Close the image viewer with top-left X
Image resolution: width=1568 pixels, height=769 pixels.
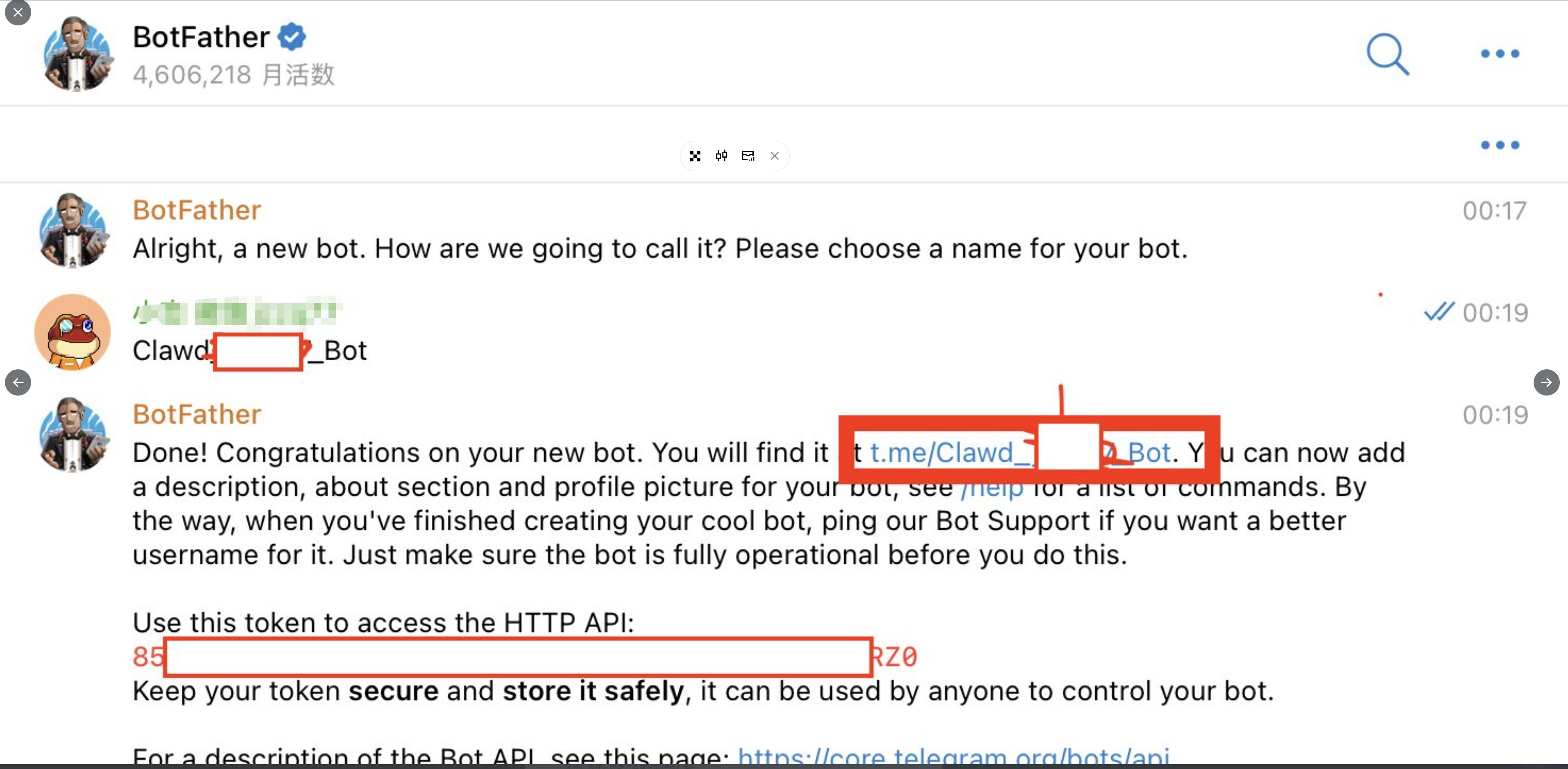click(18, 12)
